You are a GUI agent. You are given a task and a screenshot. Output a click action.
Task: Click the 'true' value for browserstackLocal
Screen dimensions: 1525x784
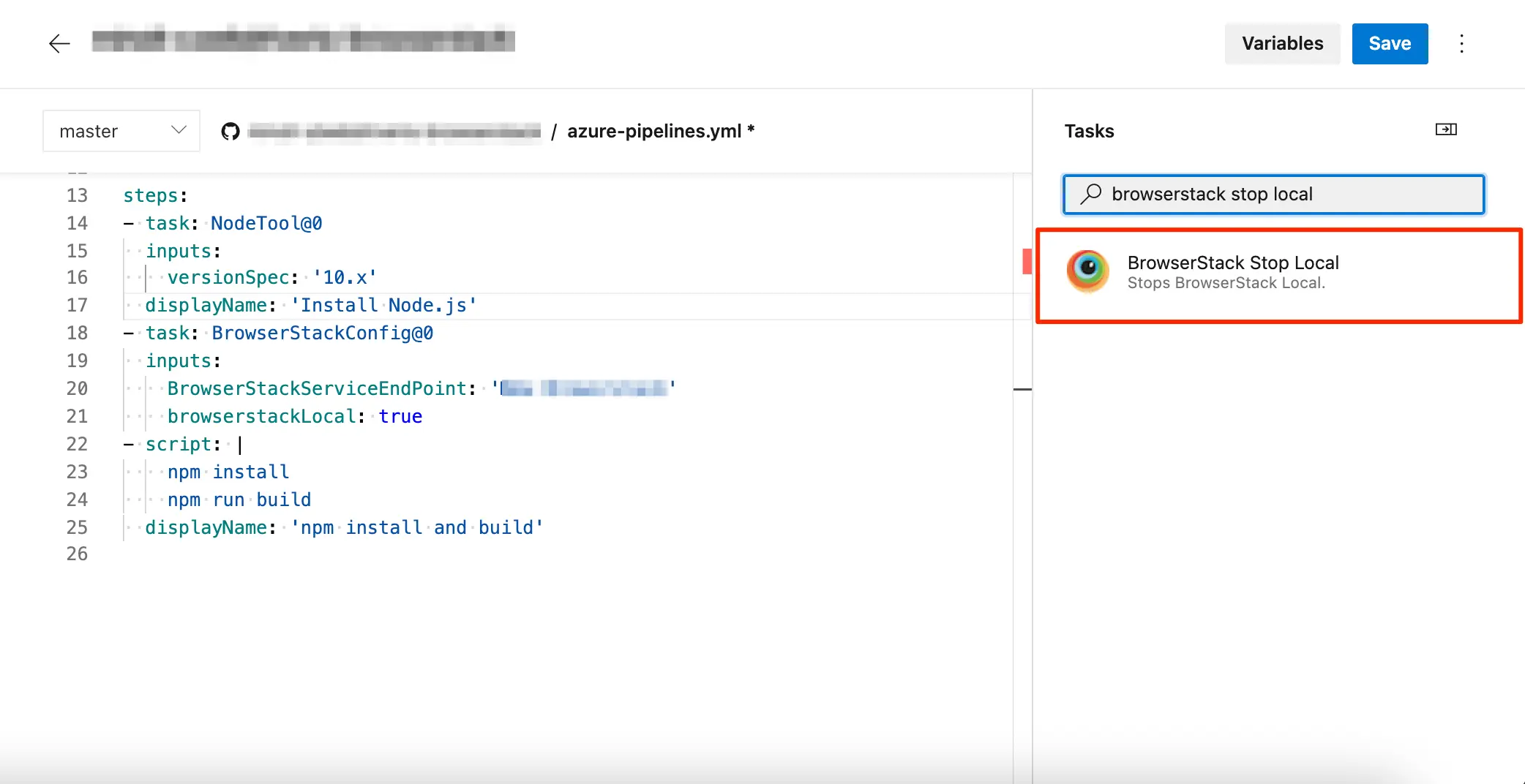tap(400, 416)
